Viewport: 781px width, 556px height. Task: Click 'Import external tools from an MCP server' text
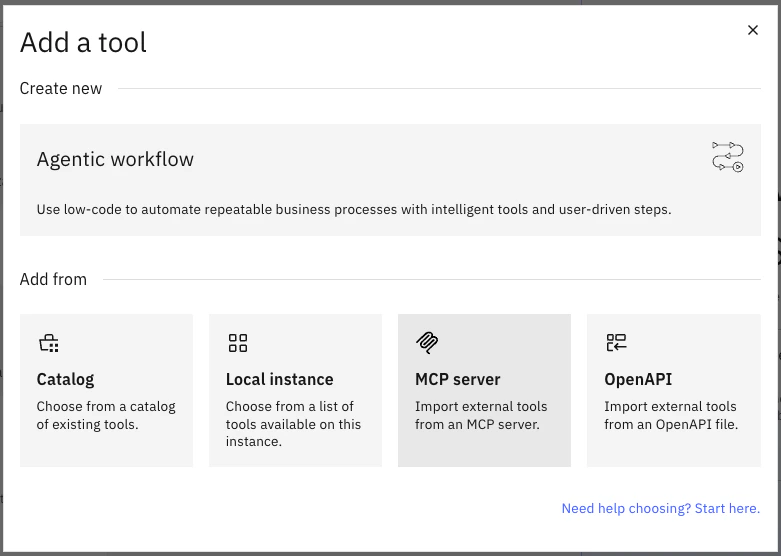[x=481, y=415]
